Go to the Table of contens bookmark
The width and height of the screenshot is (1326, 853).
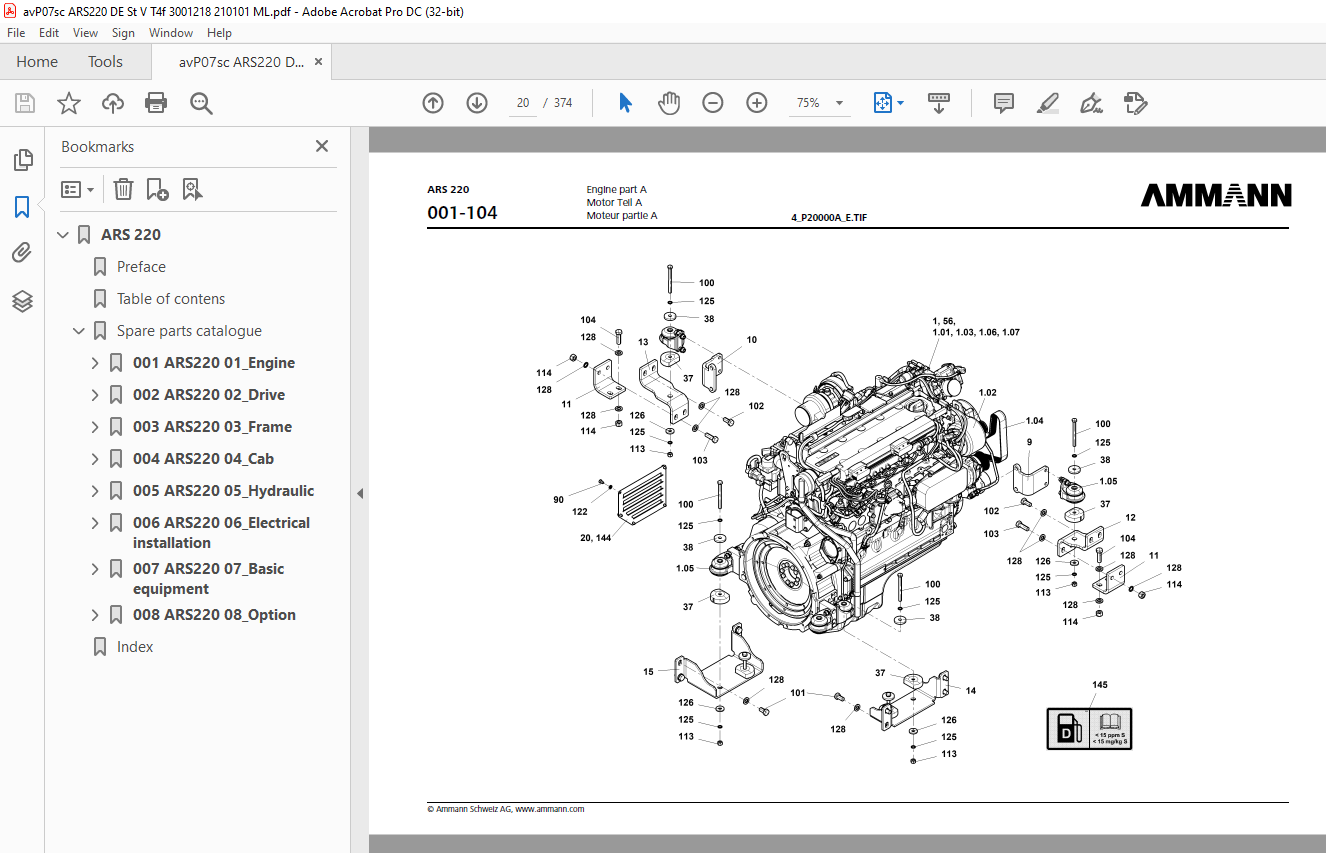pos(171,299)
